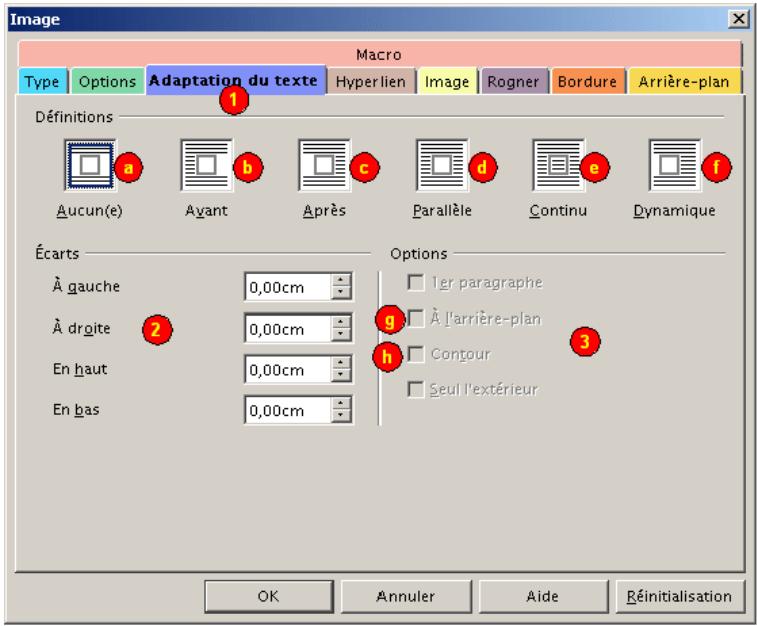Switch to the Bordure tab

(x=588, y=82)
